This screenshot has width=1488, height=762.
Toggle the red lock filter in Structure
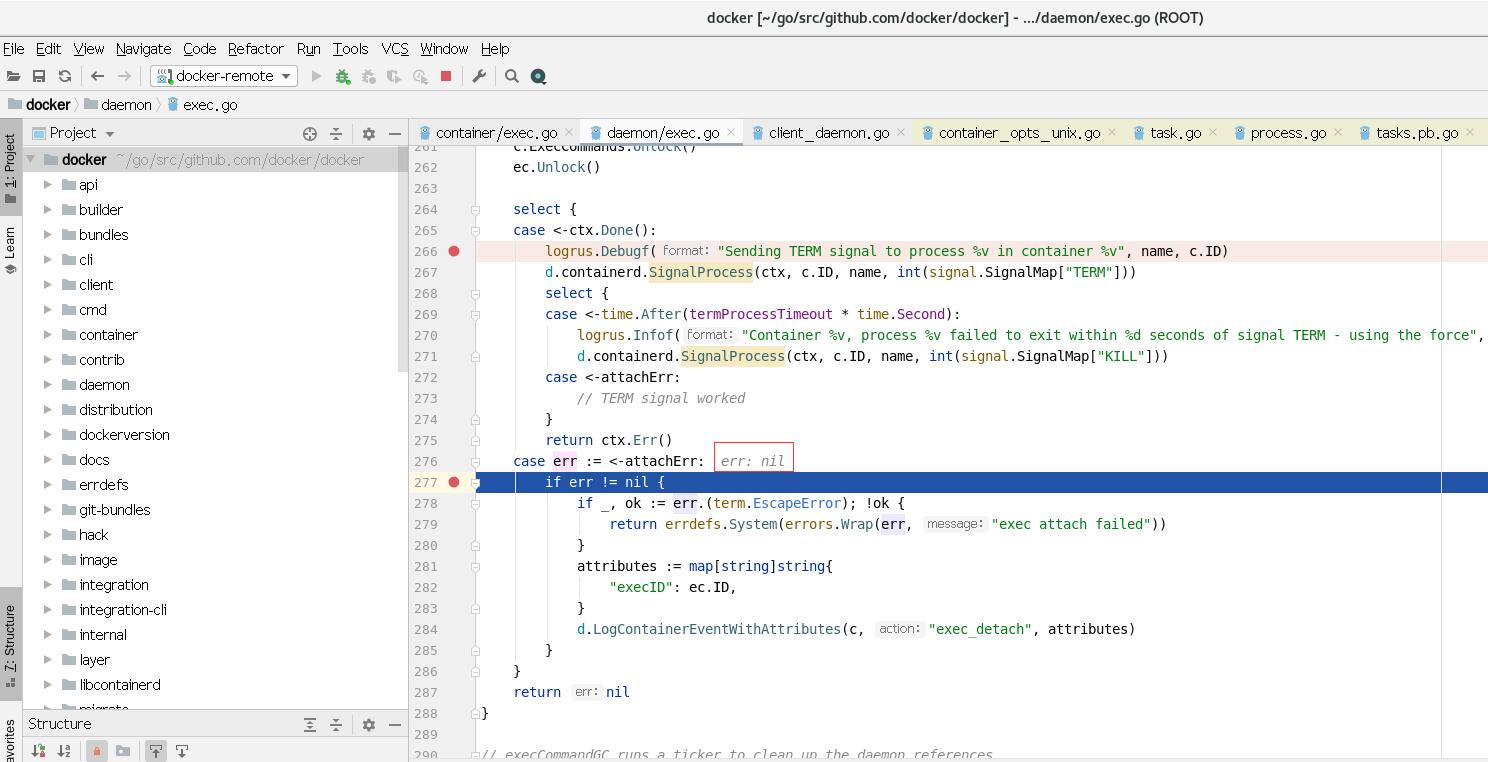pos(97,751)
